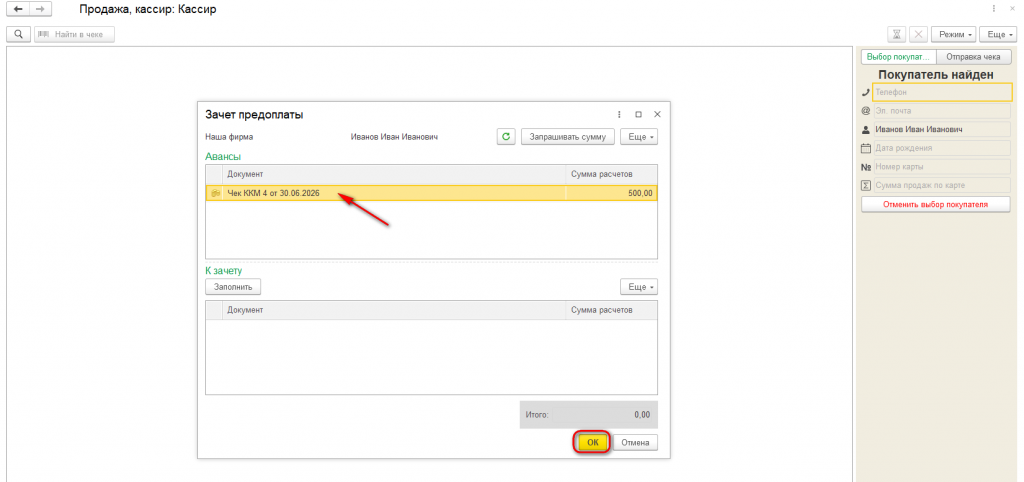The image size is (1024, 482).
Task: Maximize the Зачет предоплаты dialog
Action: [638, 114]
